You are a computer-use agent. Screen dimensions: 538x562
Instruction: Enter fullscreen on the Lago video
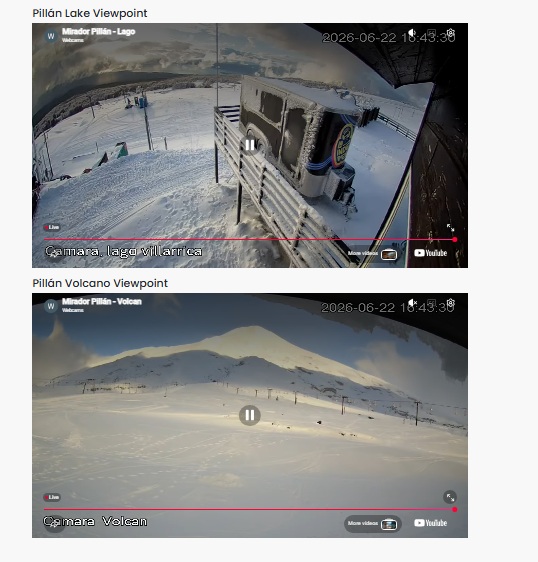point(450,227)
